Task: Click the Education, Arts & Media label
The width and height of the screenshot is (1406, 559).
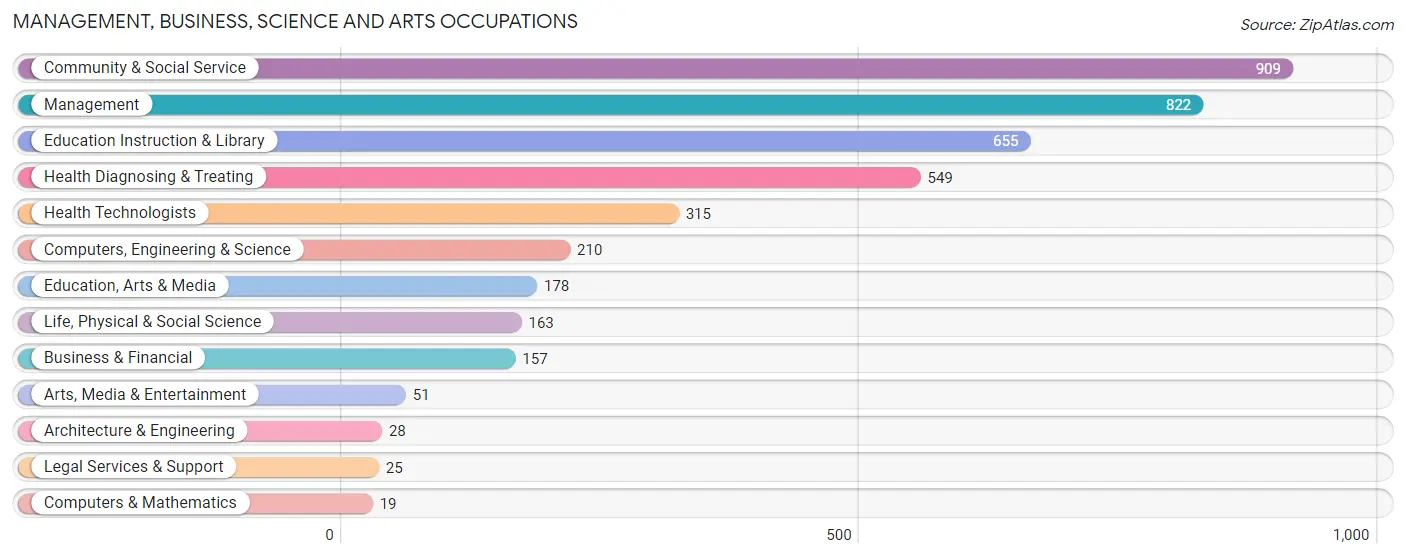Action: pyautogui.click(x=130, y=286)
